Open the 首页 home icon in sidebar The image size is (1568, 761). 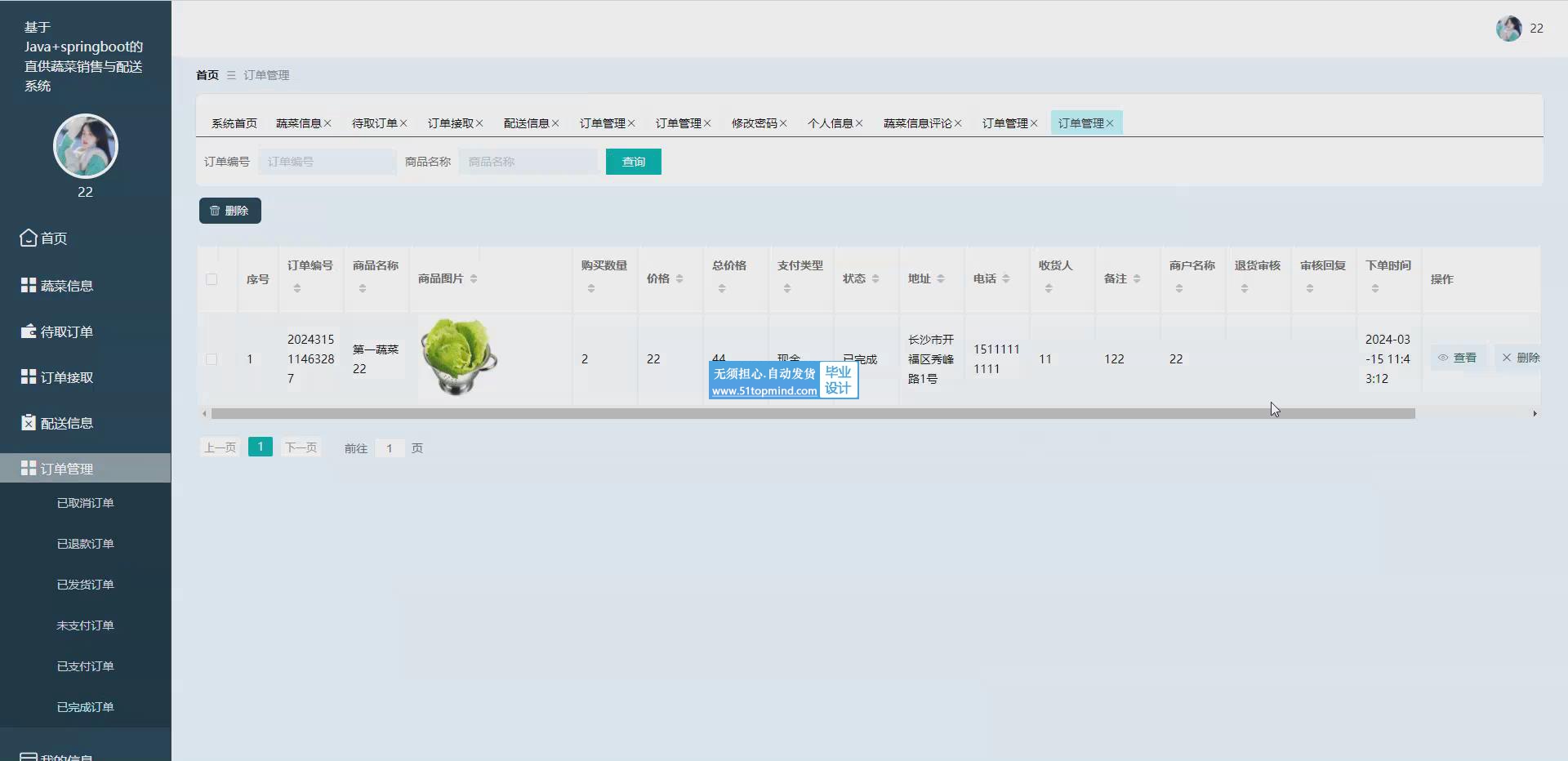click(x=29, y=238)
